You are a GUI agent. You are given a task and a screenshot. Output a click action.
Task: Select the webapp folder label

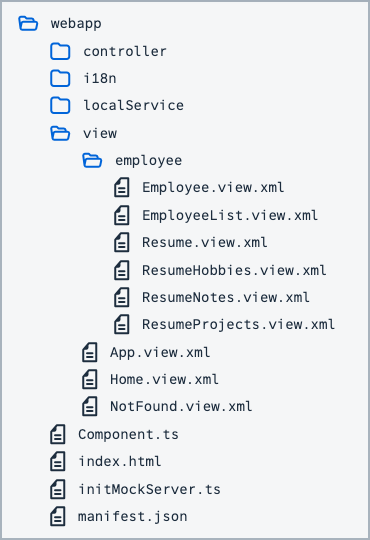[76, 24]
